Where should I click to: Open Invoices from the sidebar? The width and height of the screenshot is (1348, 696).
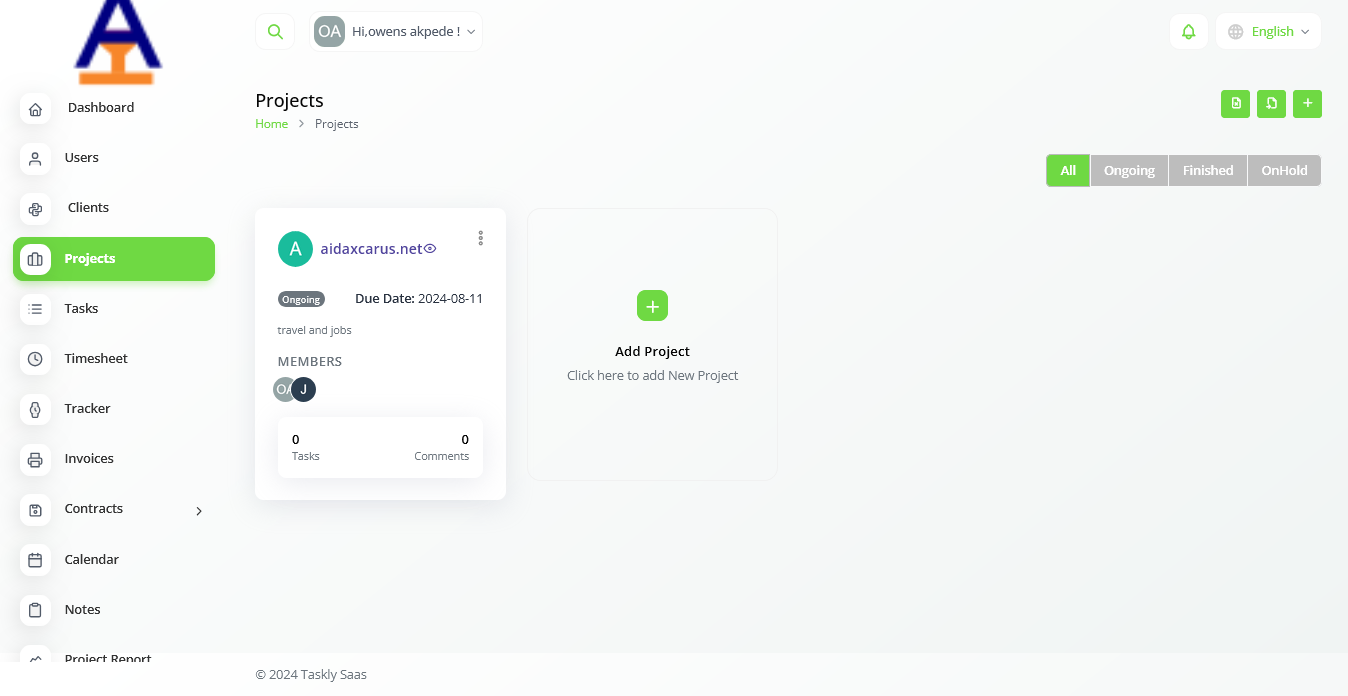tap(89, 459)
